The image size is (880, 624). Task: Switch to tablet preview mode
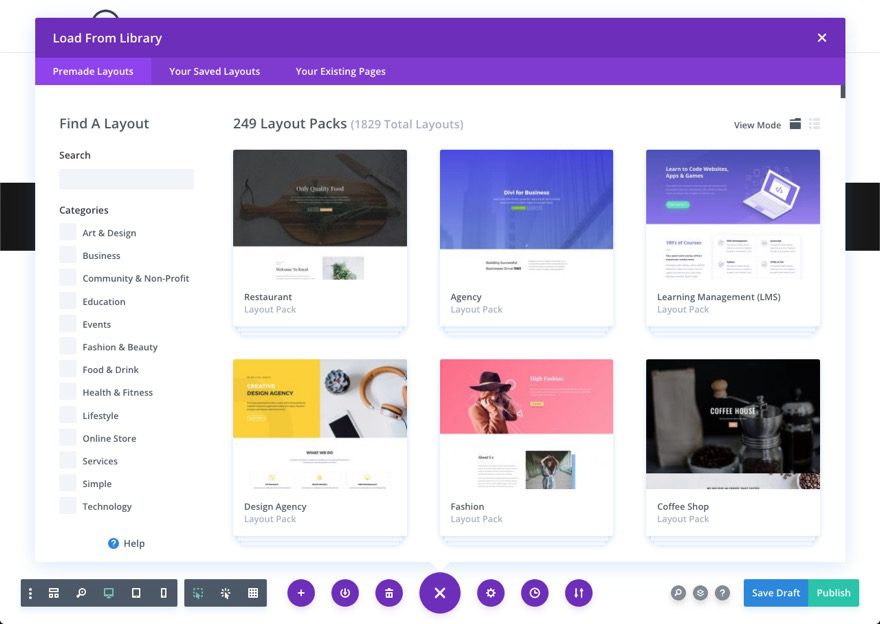tap(135, 592)
